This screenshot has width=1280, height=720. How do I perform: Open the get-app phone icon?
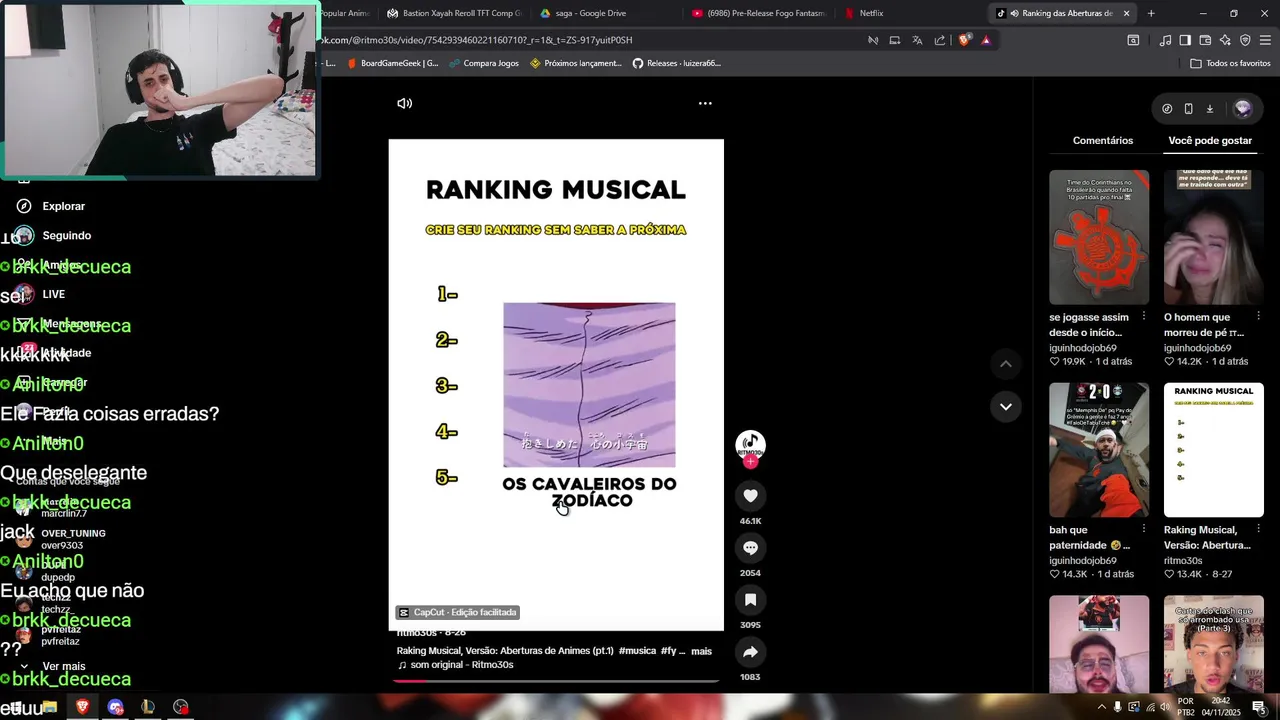(1188, 108)
